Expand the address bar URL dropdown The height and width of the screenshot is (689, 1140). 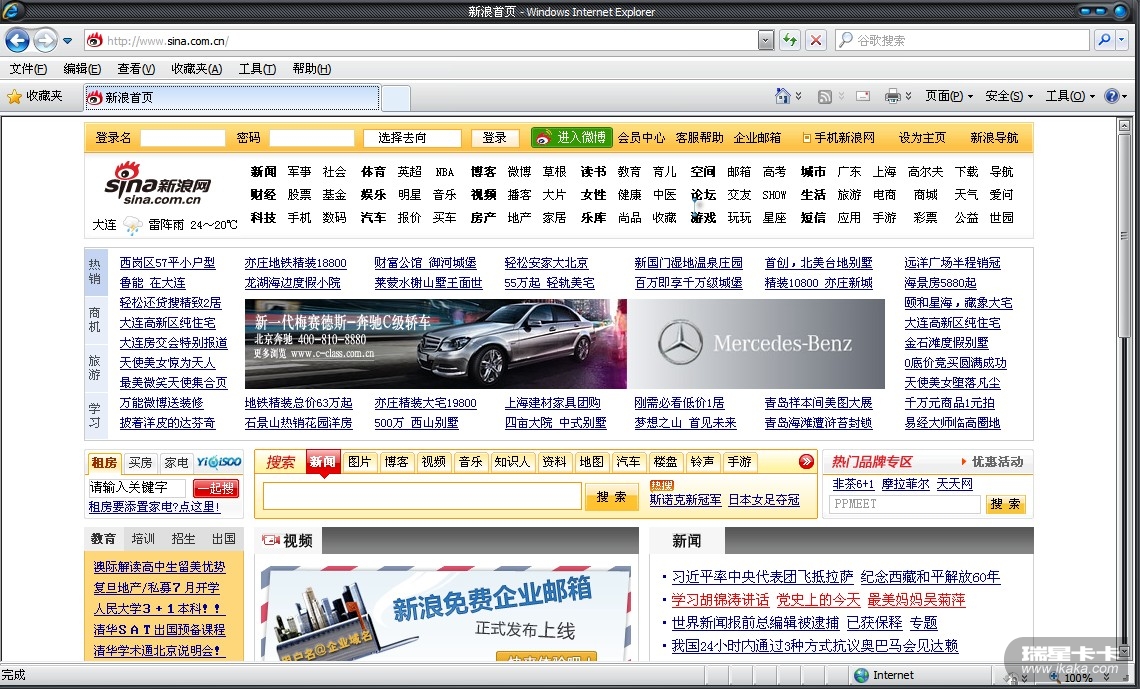(766, 40)
